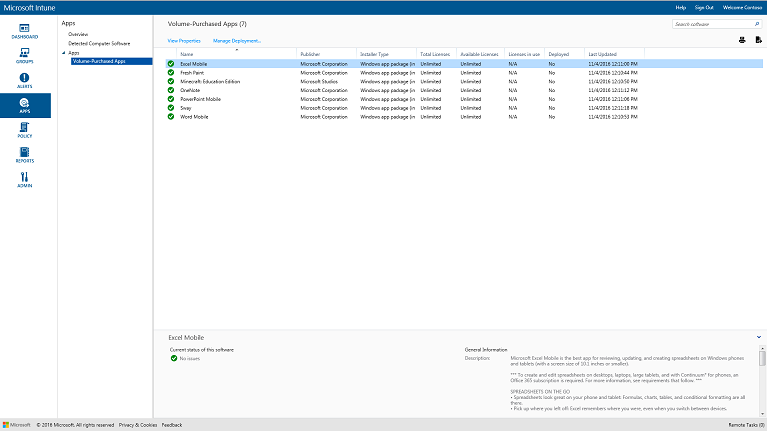Open the Reports workspace
767x431 pixels.
pyautogui.click(x=24, y=155)
